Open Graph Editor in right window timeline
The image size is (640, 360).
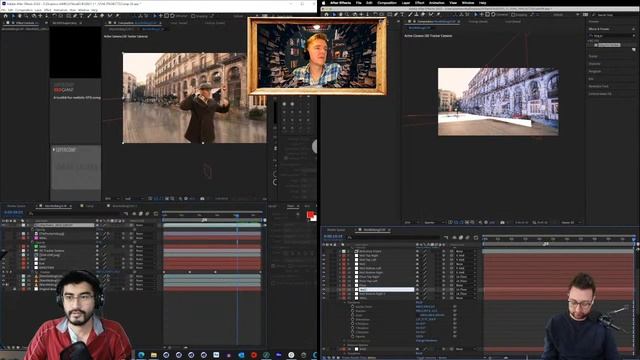(476, 238)
